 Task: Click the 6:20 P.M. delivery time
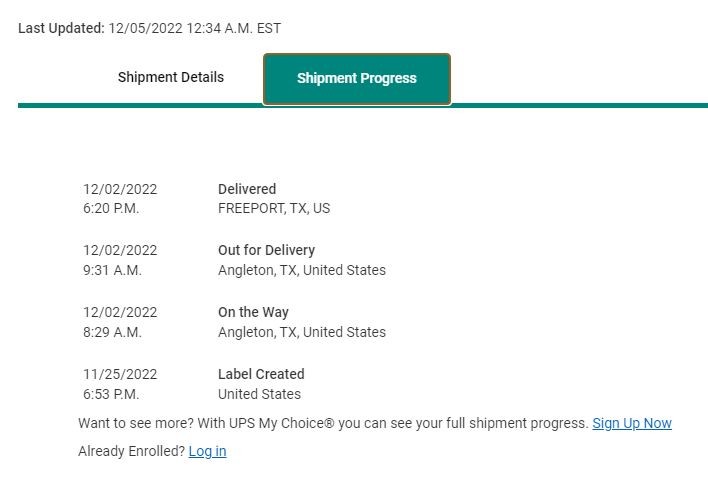(x=111, y=209)
